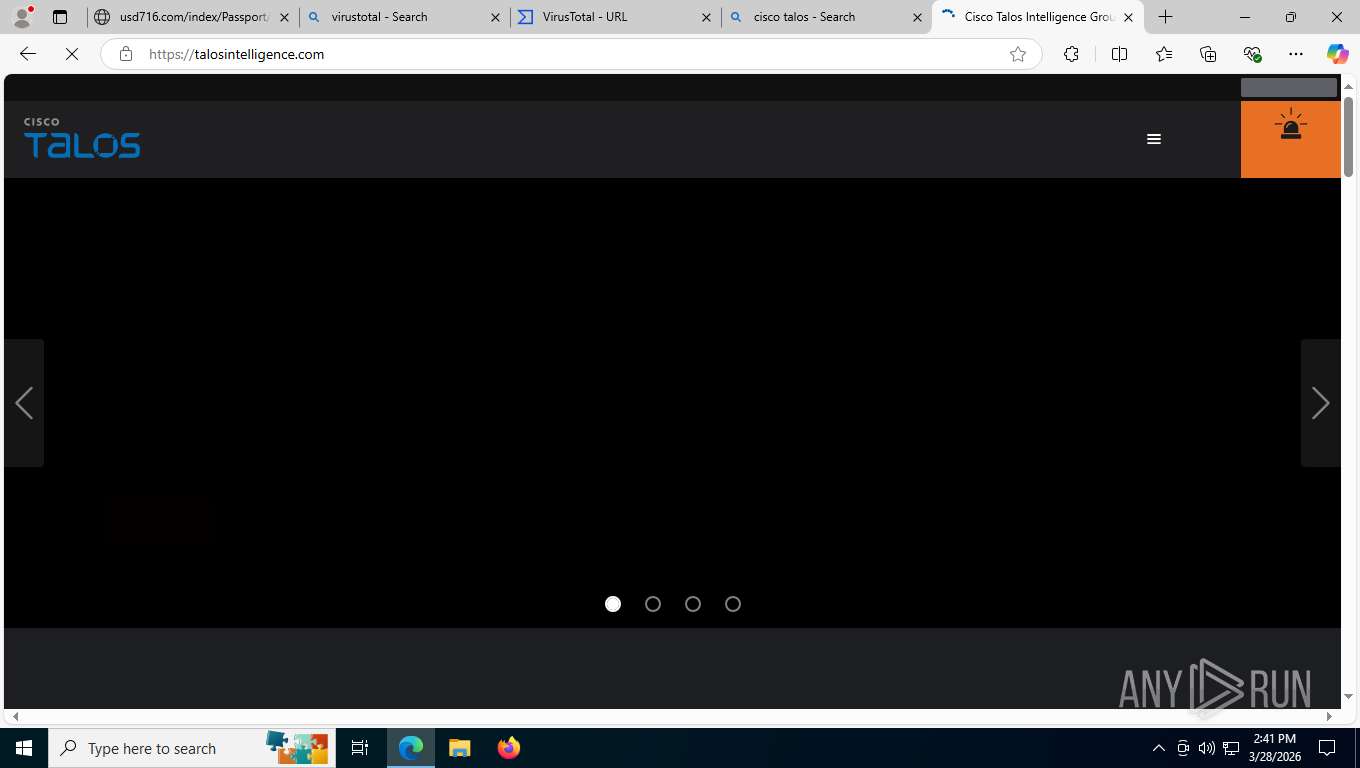
Task: Open browser Extensions puzzle icon
Action: point(1071,54)
